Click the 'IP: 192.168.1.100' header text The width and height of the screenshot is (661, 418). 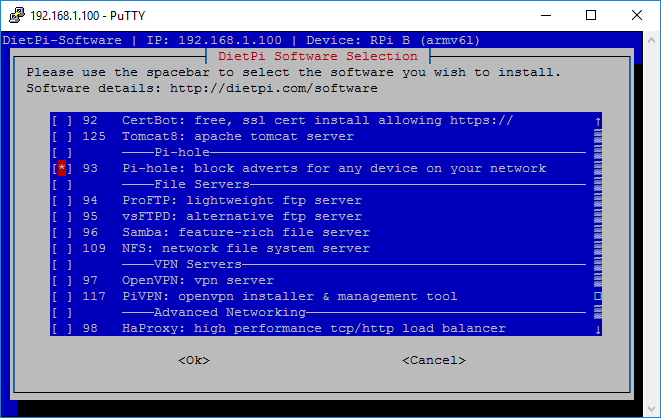[214, 40]
